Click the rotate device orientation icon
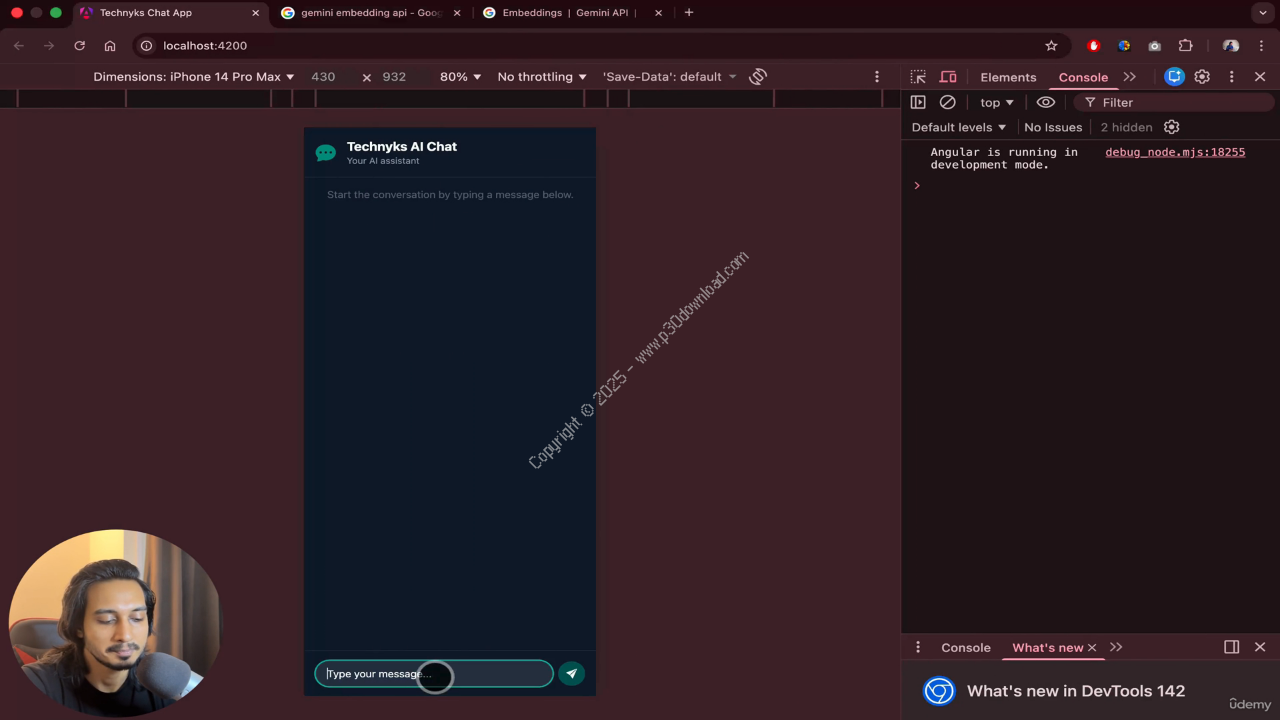Screen dimensions: 1280x720 [758, 77]
